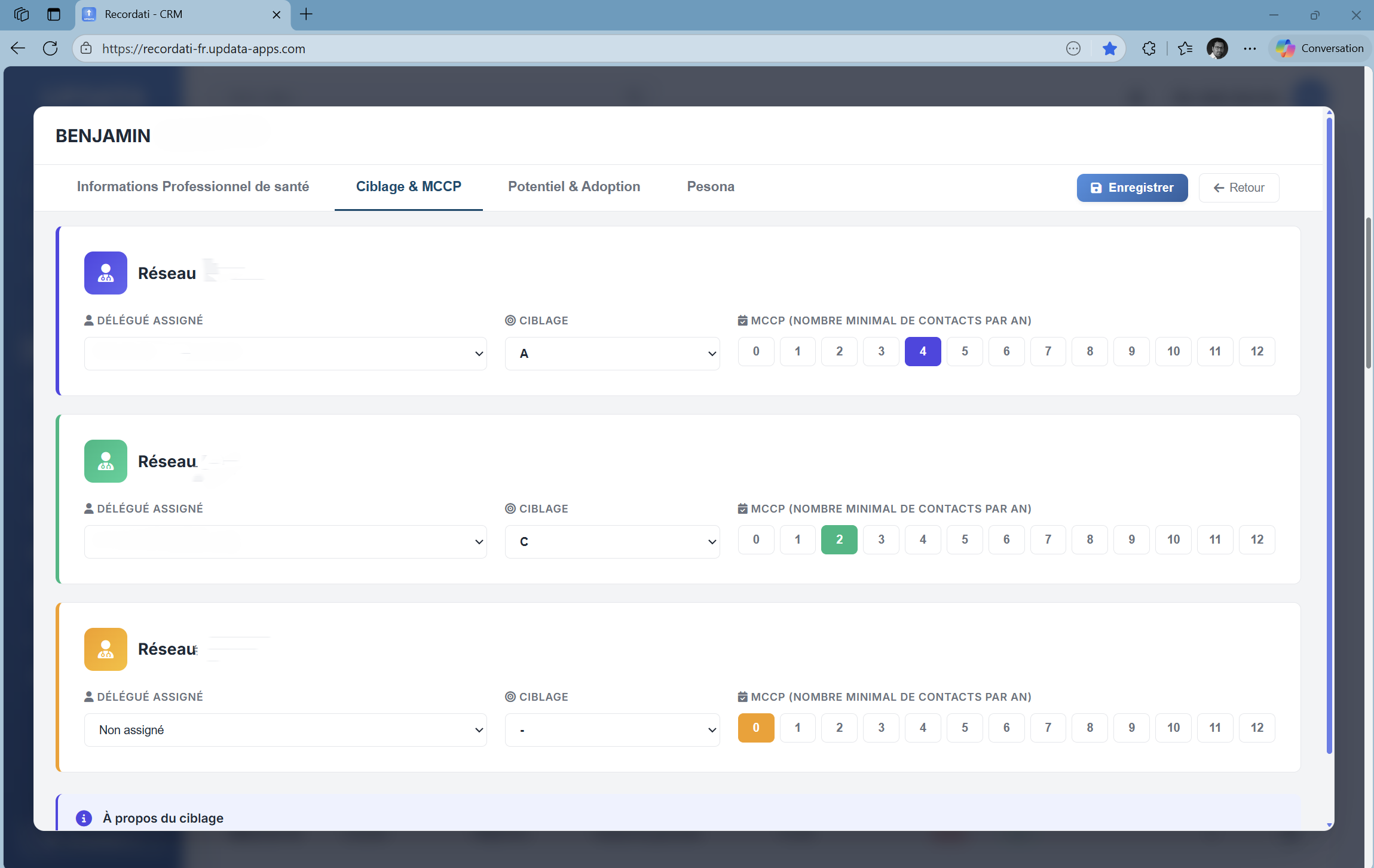The width and height of the screenshot is (1374, 868).
Task: Click the target icon beside the first CIBLAGE label
Action: 510,320
